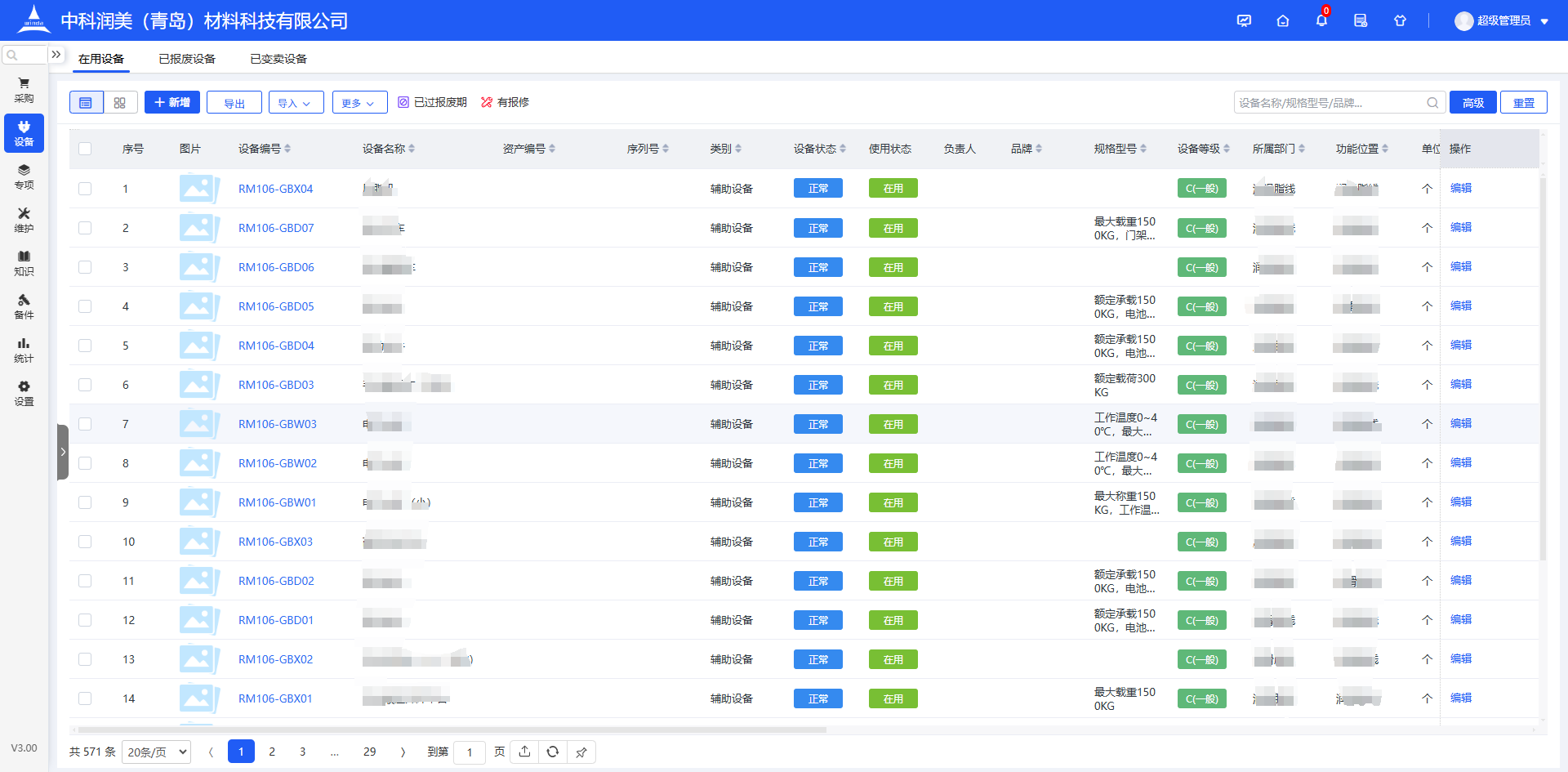Open 统计 statistics module in sidebar
Viewport: 1568px width, 772px height.
(24, 350)
